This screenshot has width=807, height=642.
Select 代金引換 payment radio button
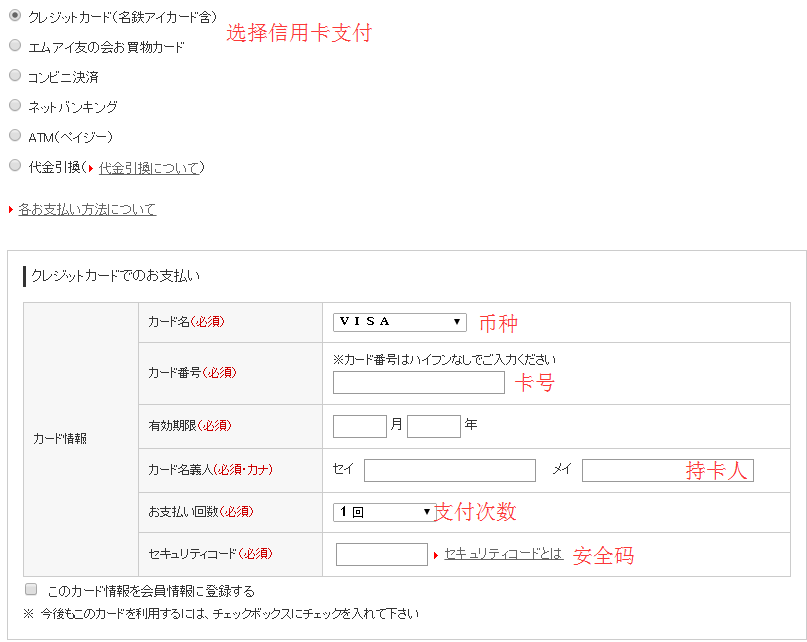click(x=15, y=166)
